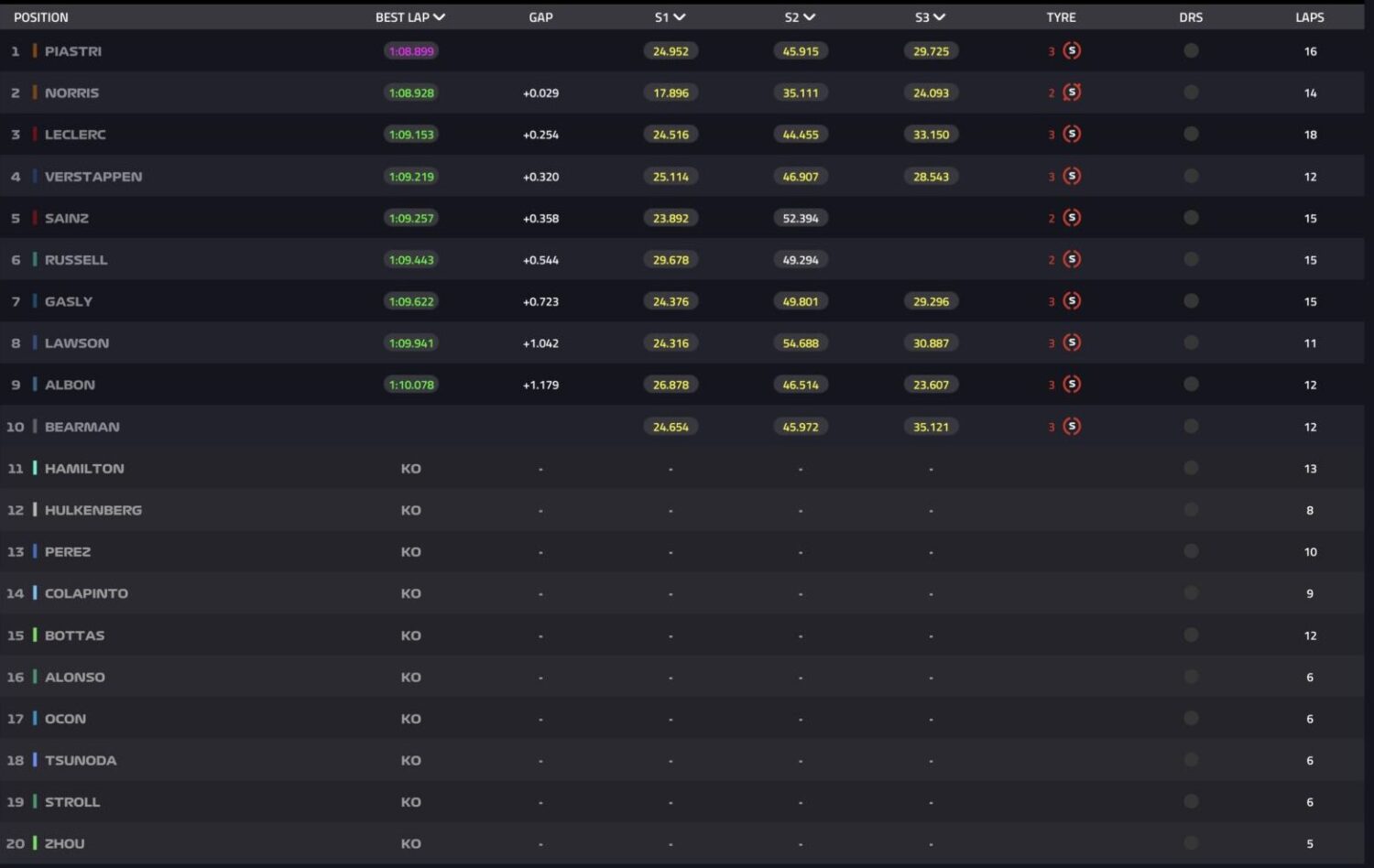
Task: Click Colapinto's DRS indicator dot
Action: tap(1191, 592)
